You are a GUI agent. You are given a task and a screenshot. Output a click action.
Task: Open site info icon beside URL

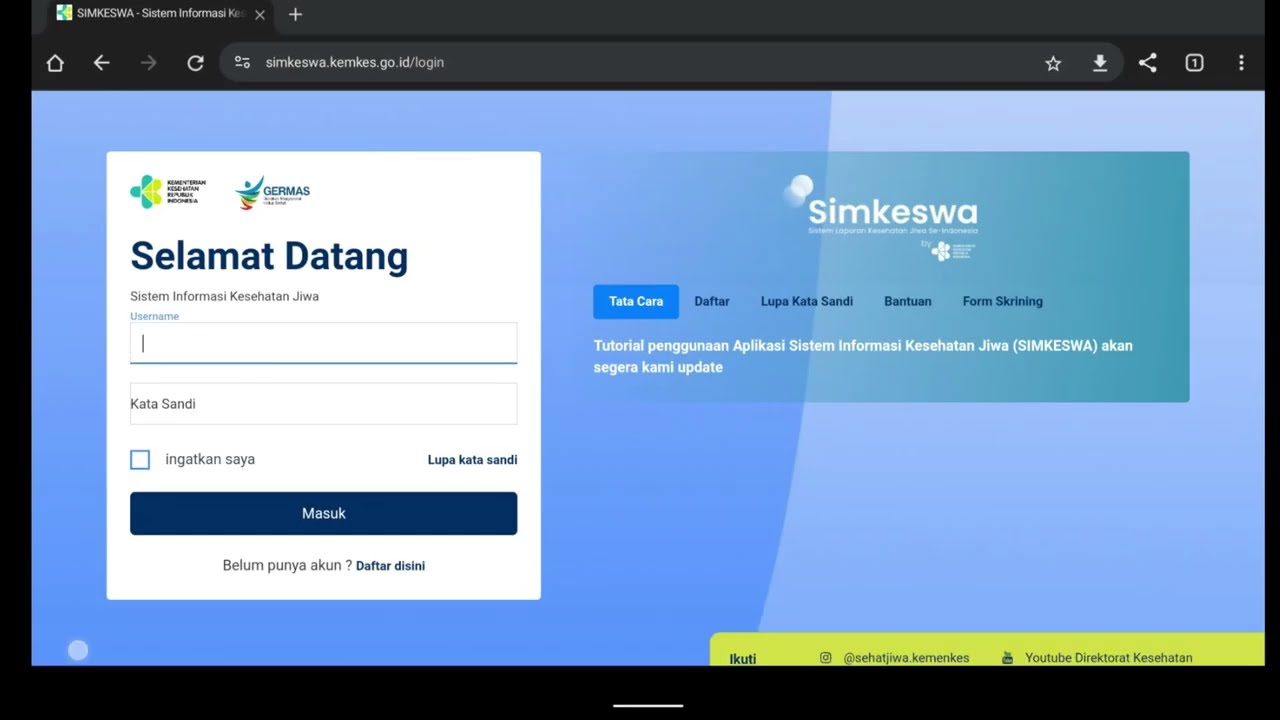coord(242,62)
